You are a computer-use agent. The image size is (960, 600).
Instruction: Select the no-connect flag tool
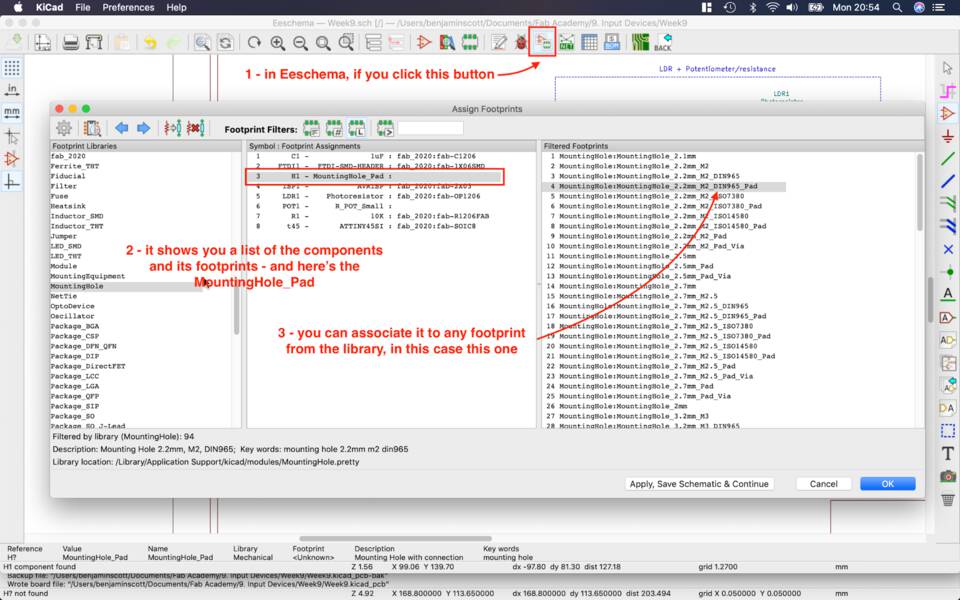(x=948, y=249)
